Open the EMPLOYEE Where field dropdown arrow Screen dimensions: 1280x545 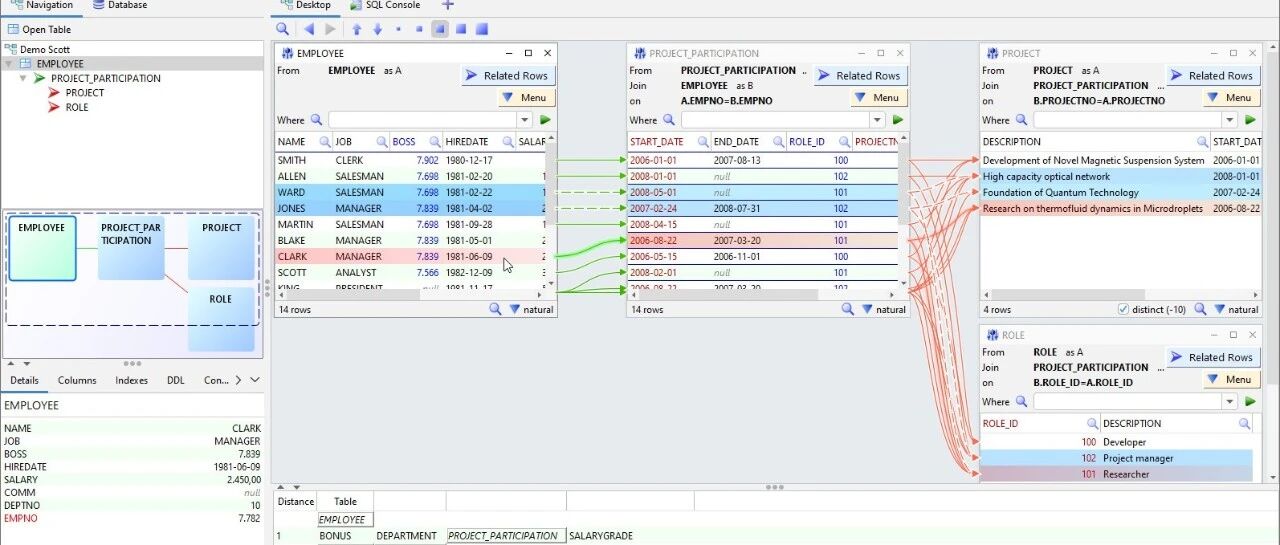click(x=524, y=120)
